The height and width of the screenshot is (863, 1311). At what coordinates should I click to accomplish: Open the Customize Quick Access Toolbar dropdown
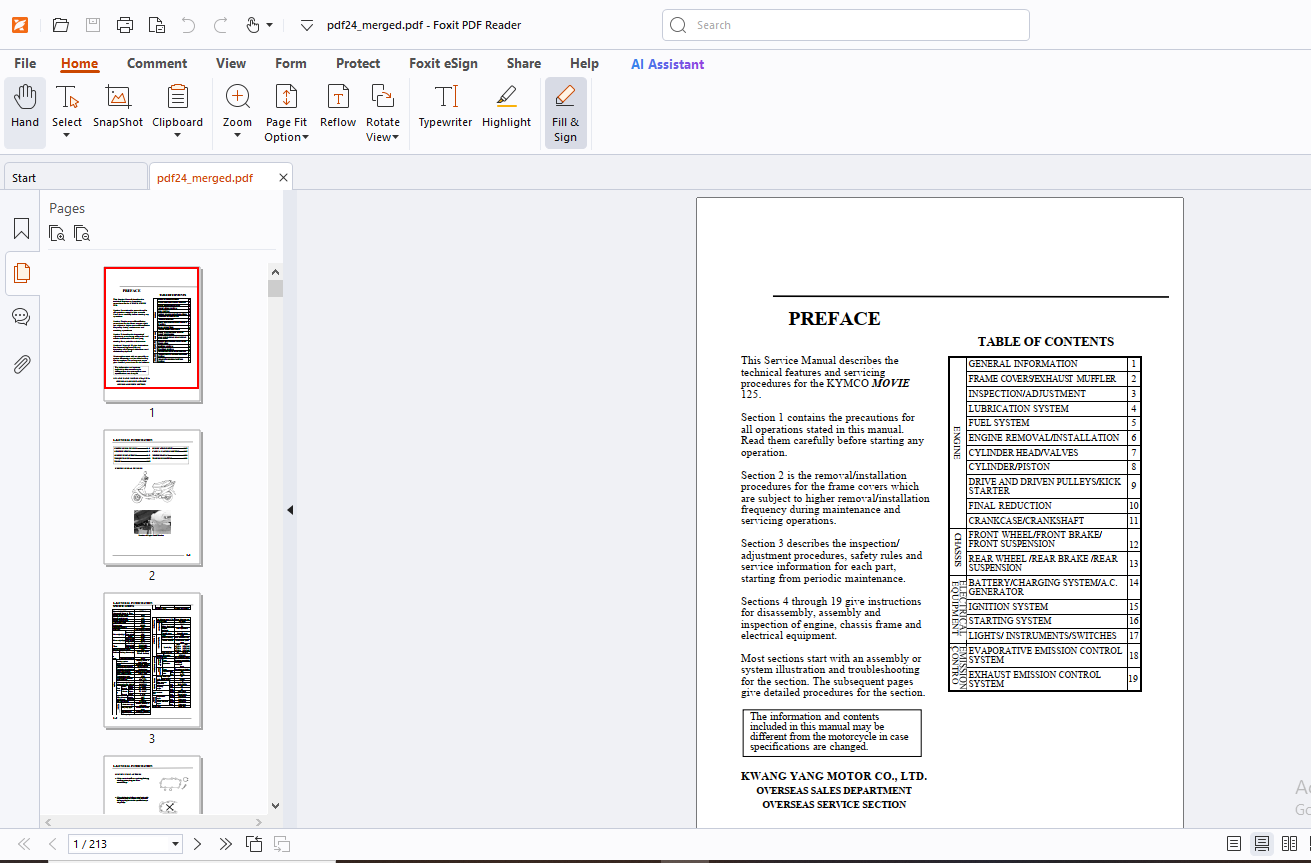coord(306,25)
